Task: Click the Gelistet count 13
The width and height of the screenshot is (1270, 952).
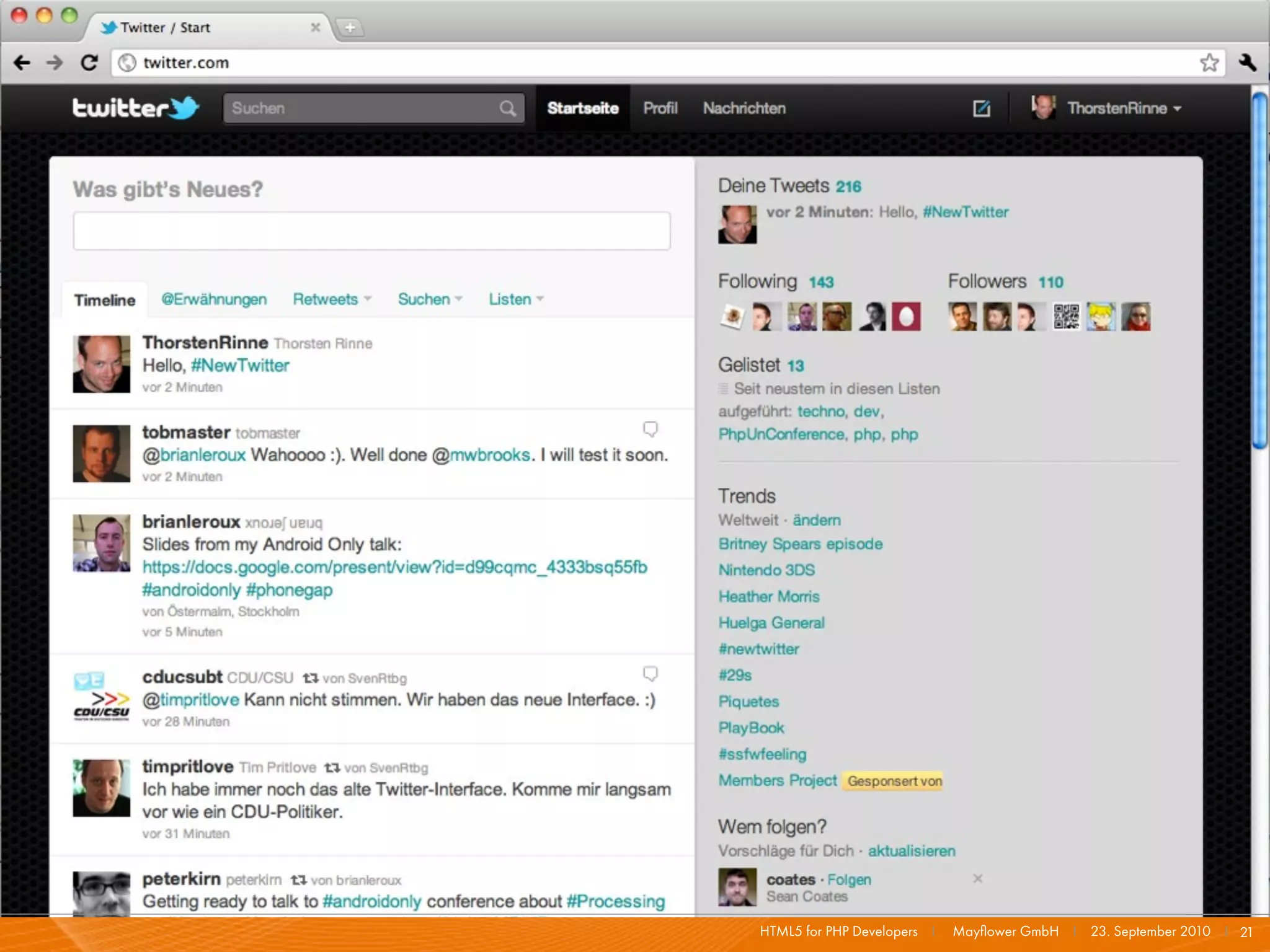Action: 796,366
